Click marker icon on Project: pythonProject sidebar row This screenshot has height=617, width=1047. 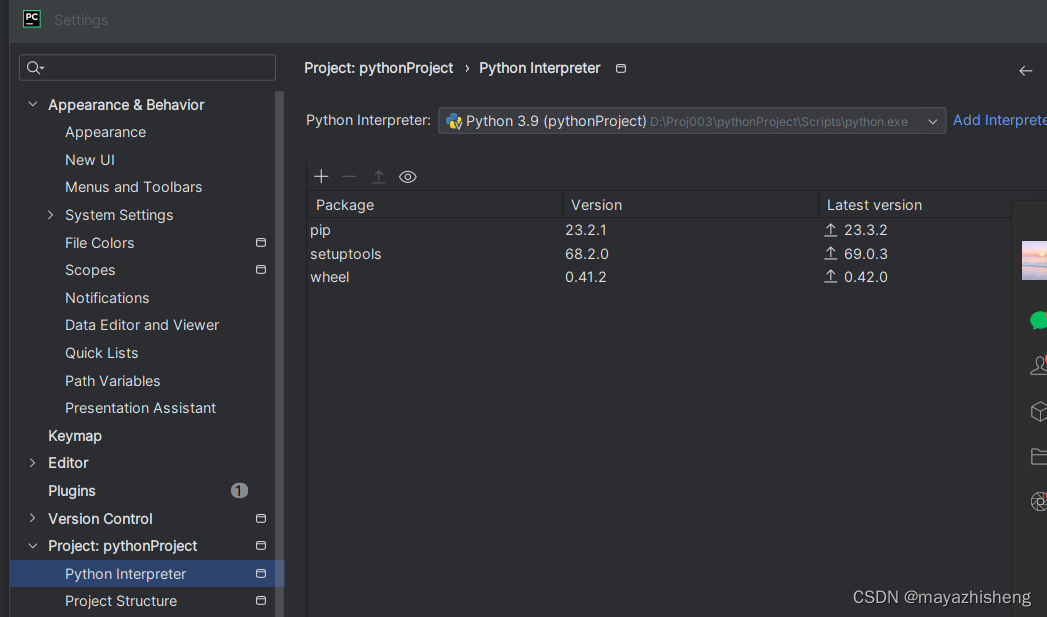pyautogui.click(x=261, y=546)
